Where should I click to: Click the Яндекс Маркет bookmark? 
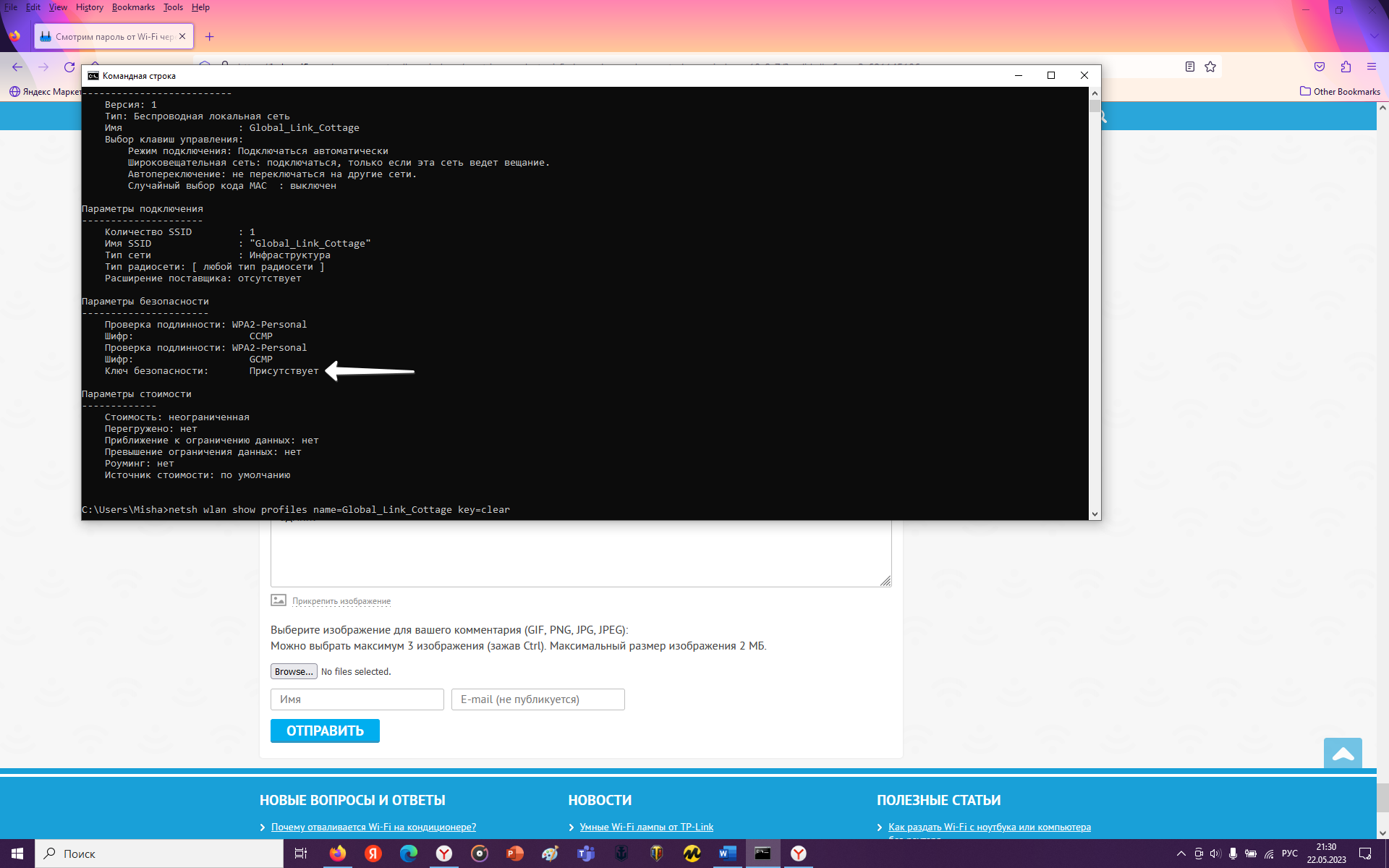click(x=45, y=91)
